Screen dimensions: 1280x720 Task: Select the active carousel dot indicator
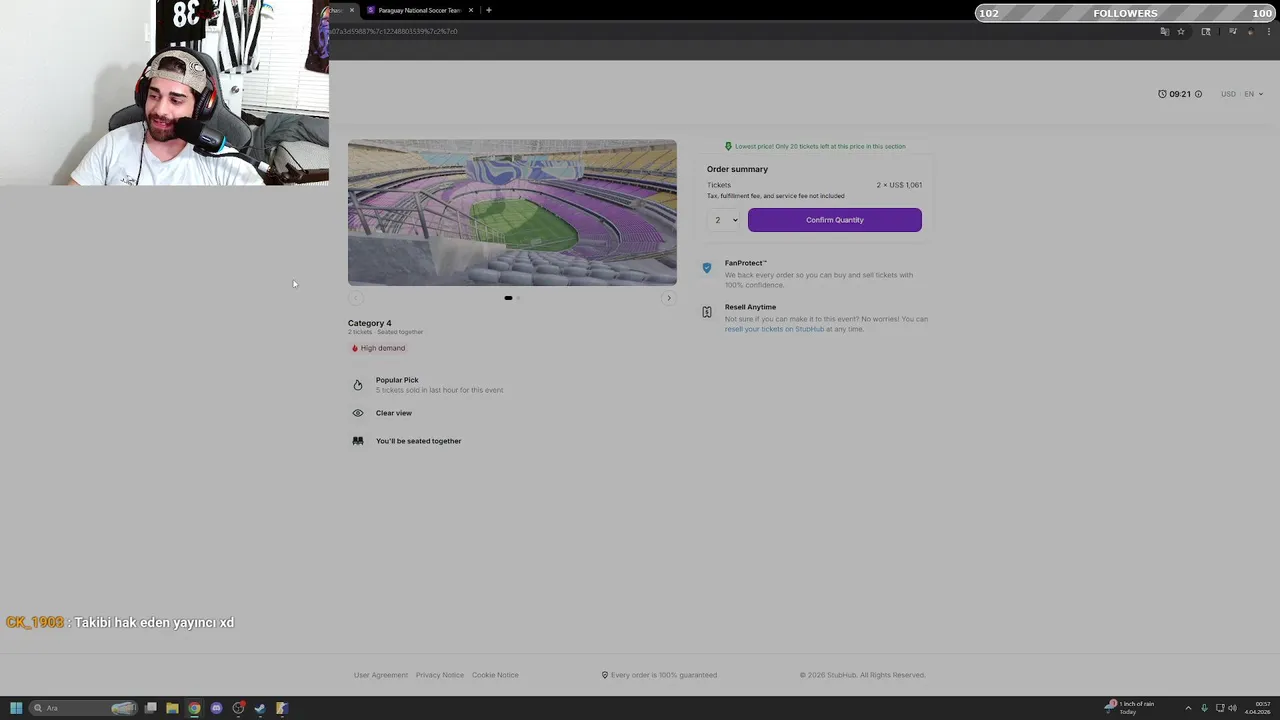[508, 298]
